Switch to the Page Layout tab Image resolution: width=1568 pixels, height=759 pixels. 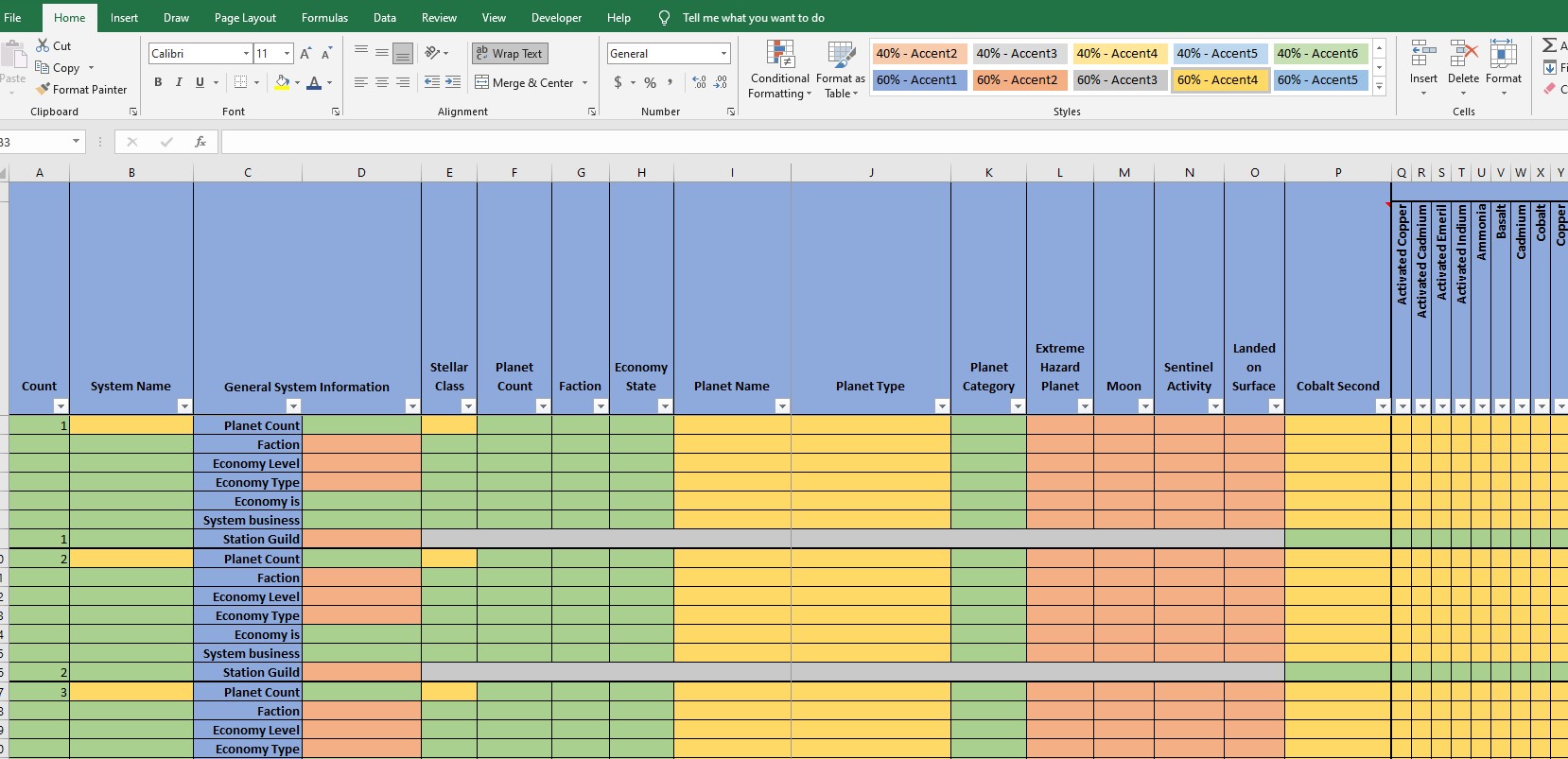point(245,17)
